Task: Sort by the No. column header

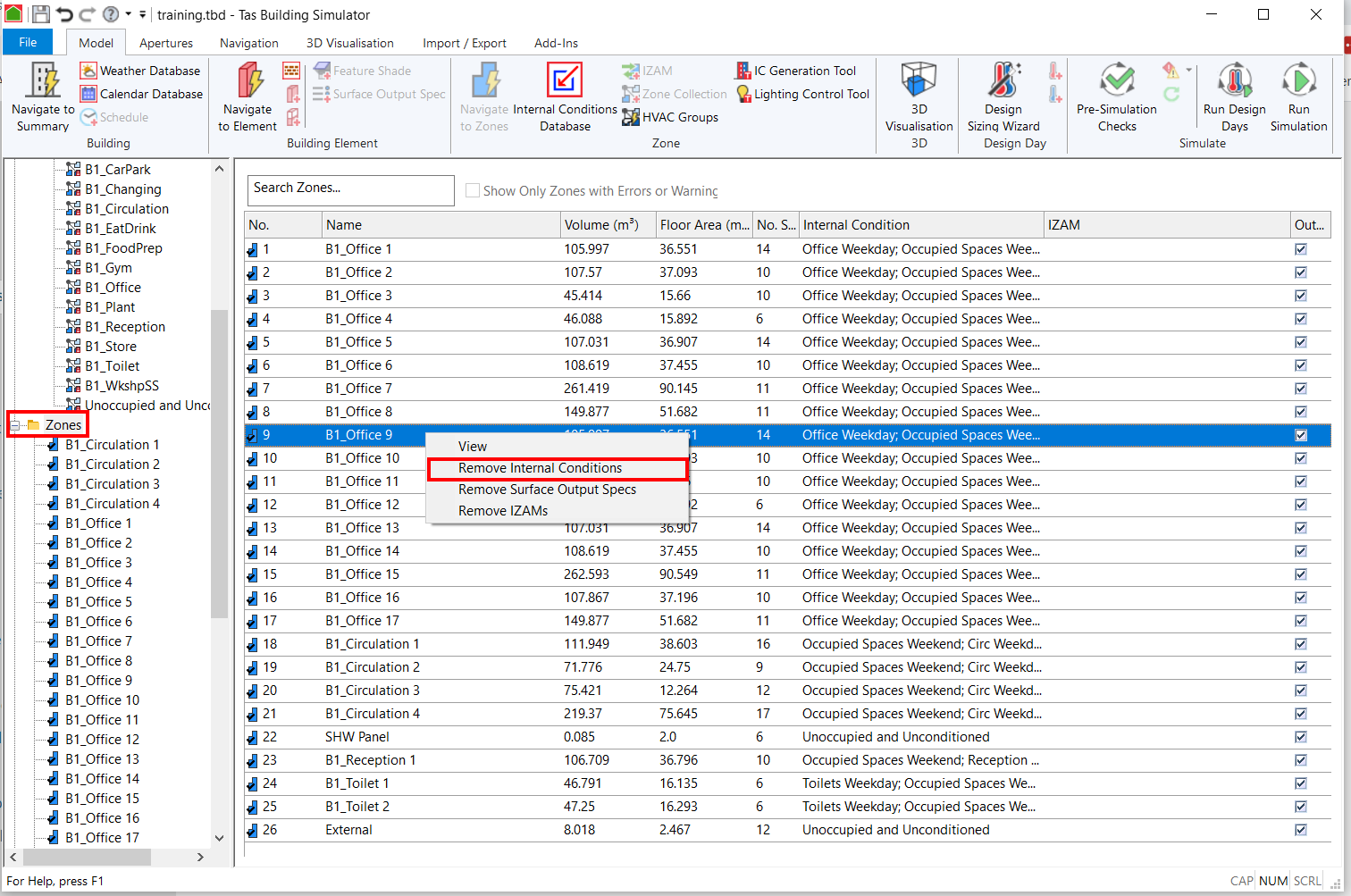Action: [x=283, y=225]
